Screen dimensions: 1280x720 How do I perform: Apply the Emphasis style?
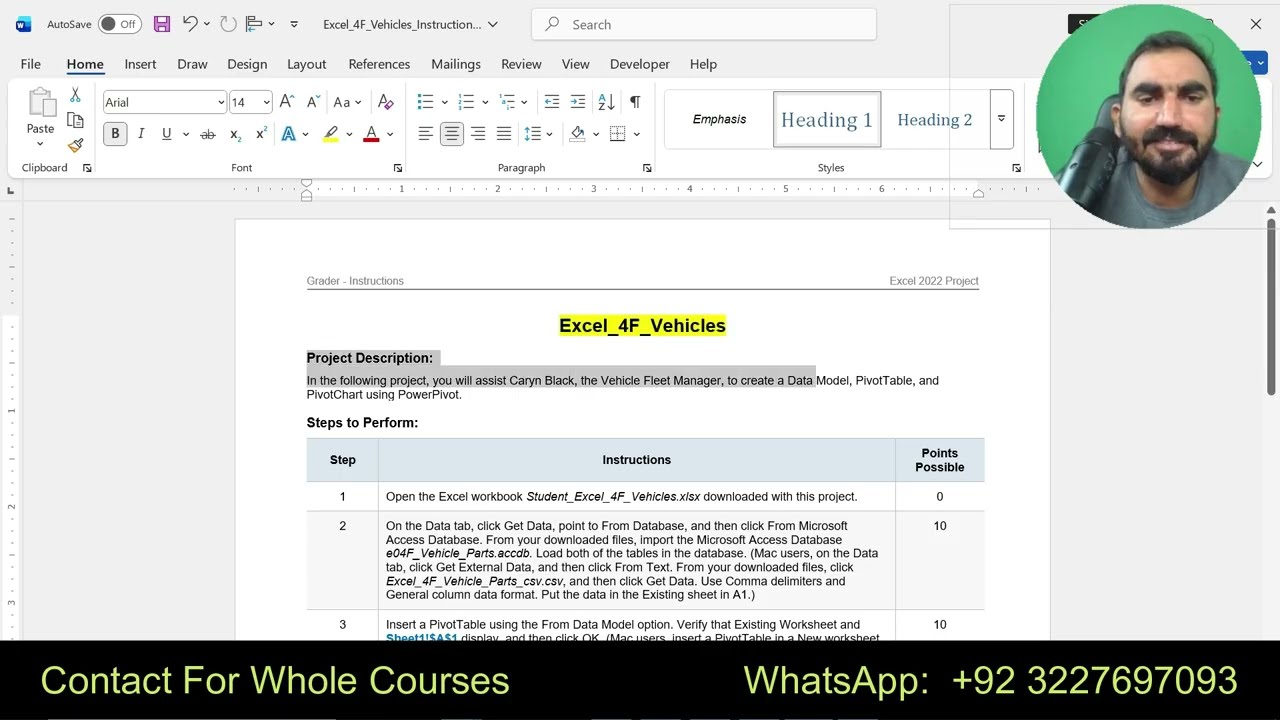719,119
